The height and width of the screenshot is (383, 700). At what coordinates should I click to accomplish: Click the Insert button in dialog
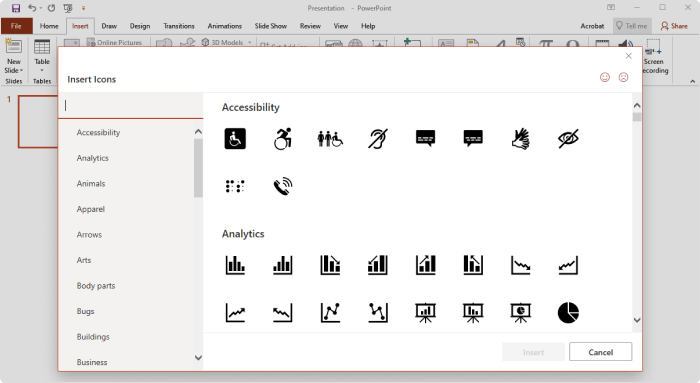[533, 352]
